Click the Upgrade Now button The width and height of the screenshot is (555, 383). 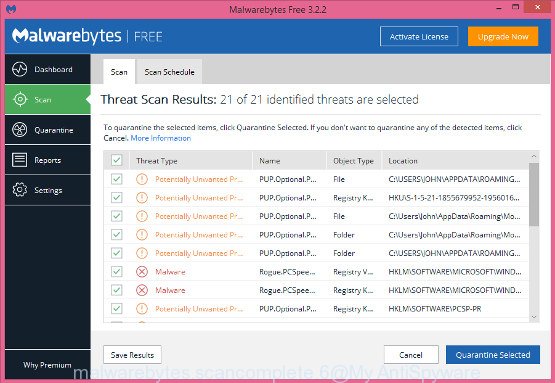(503, 36)
